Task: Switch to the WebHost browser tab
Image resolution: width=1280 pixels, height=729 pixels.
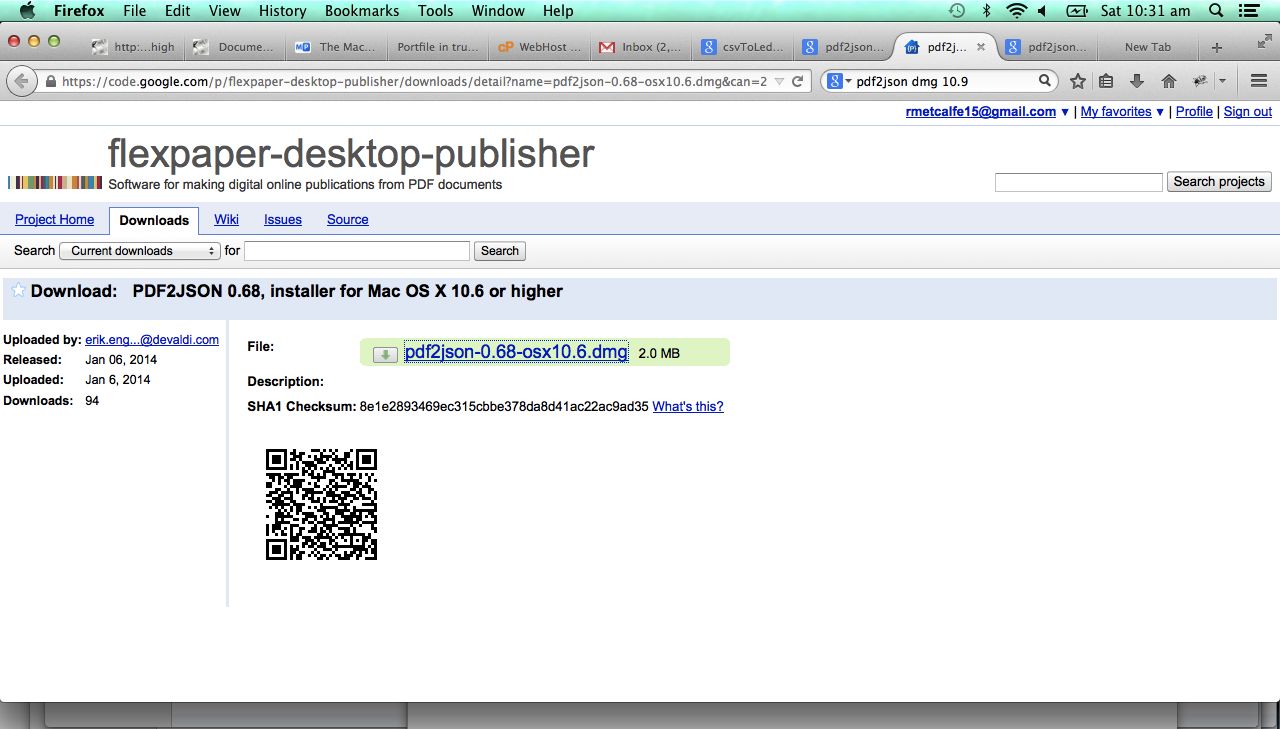Action: (539, 47)
